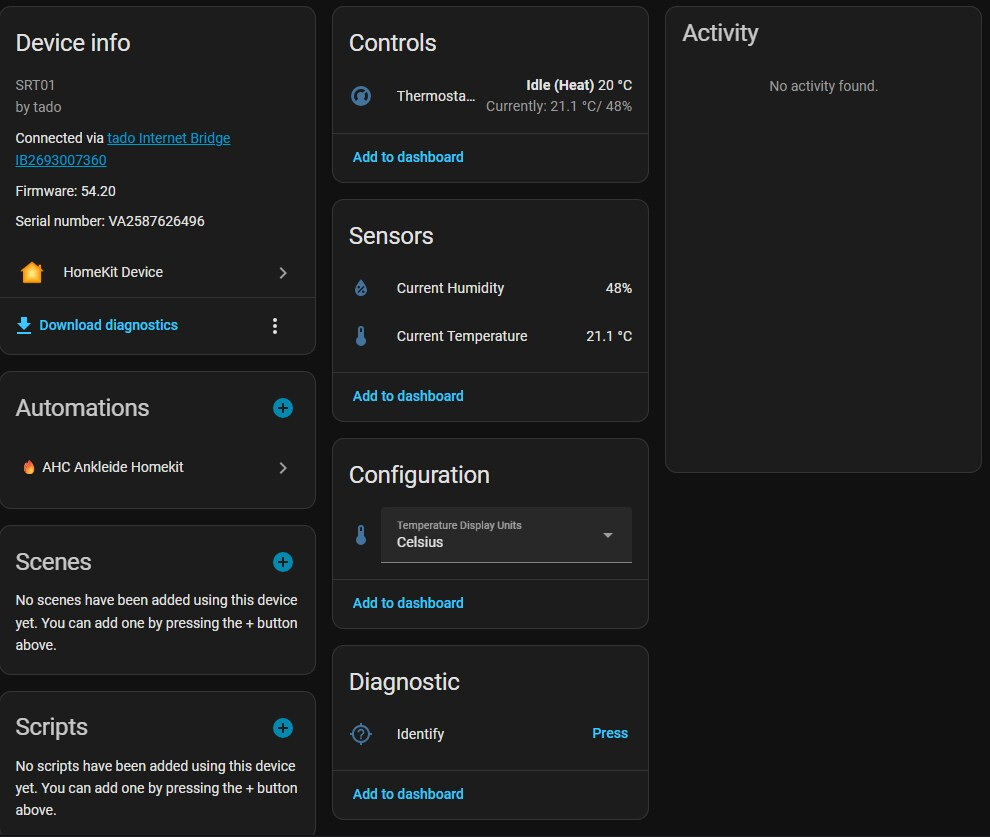The width and height of the screenshot is (990, 837).
Task: Click the Firmware: 54.20 text
Action: click(66, 191)
